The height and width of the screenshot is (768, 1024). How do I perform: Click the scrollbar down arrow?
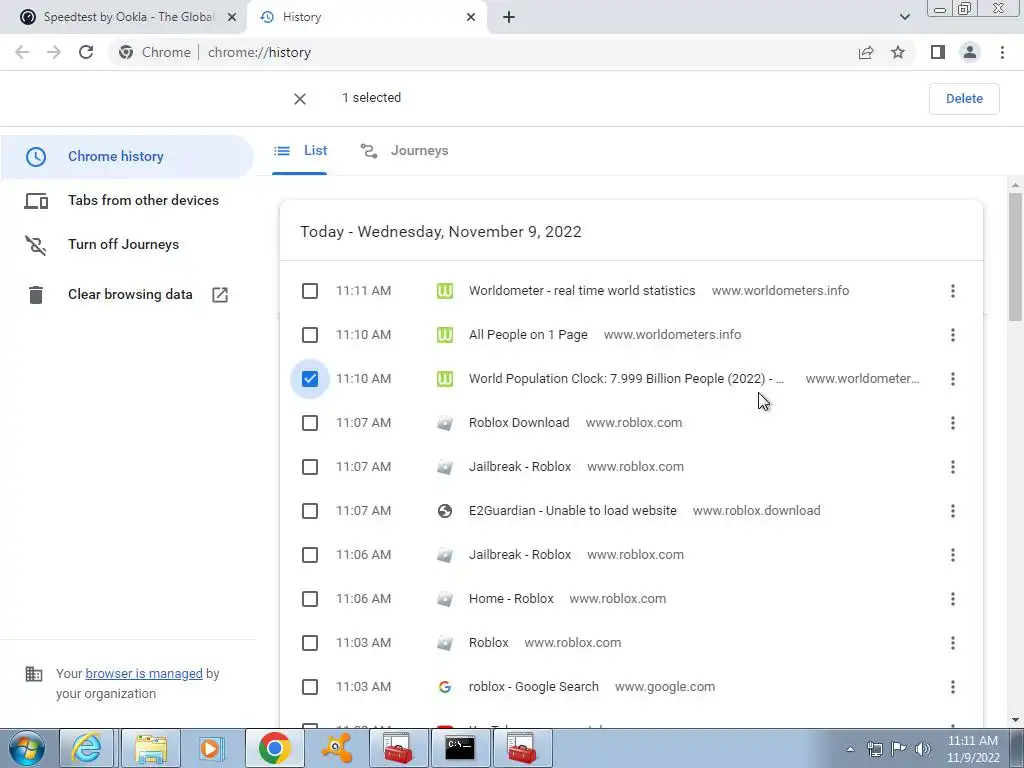click(x=1015, y=720)
